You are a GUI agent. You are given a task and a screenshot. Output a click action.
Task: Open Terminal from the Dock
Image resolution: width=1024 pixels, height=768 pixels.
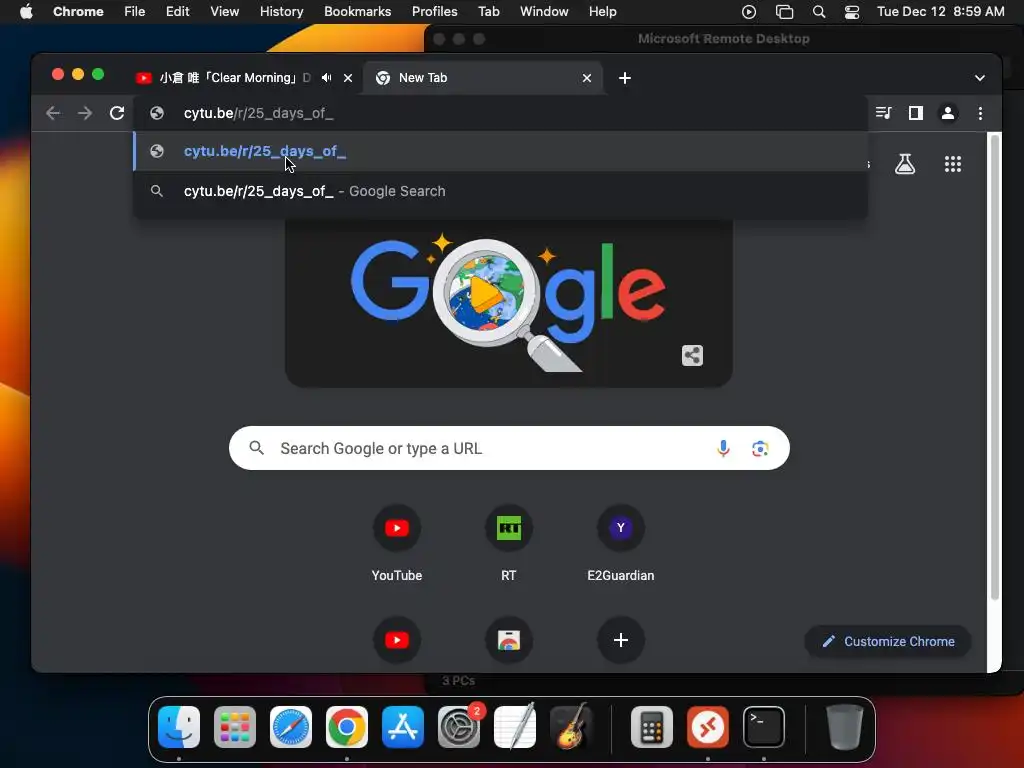coord(764,727)
